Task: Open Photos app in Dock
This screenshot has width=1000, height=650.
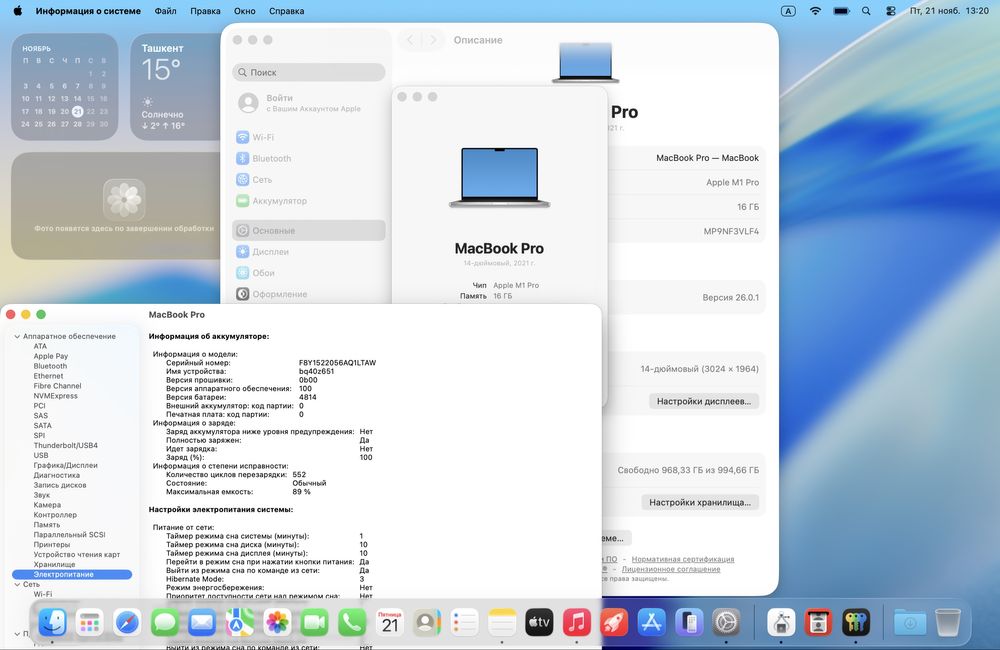Action: coord(277,622)
